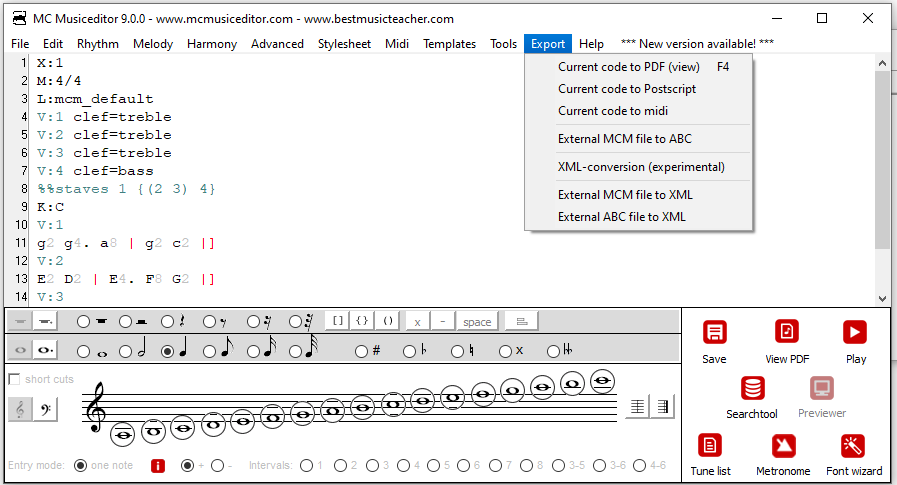The height and width of the screenshot is (485, 897).
Task: Select the whole rest radio button
Action: click(x=84, y=322)
